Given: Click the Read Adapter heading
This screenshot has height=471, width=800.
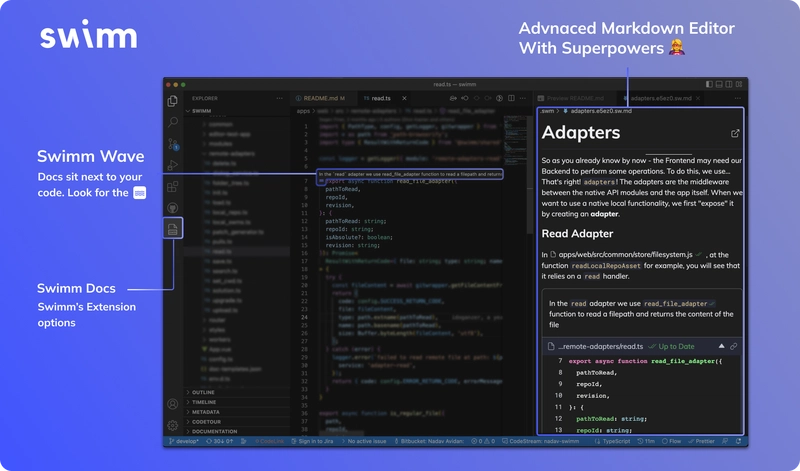Looking at the screenshot, I should click(577, 234).
